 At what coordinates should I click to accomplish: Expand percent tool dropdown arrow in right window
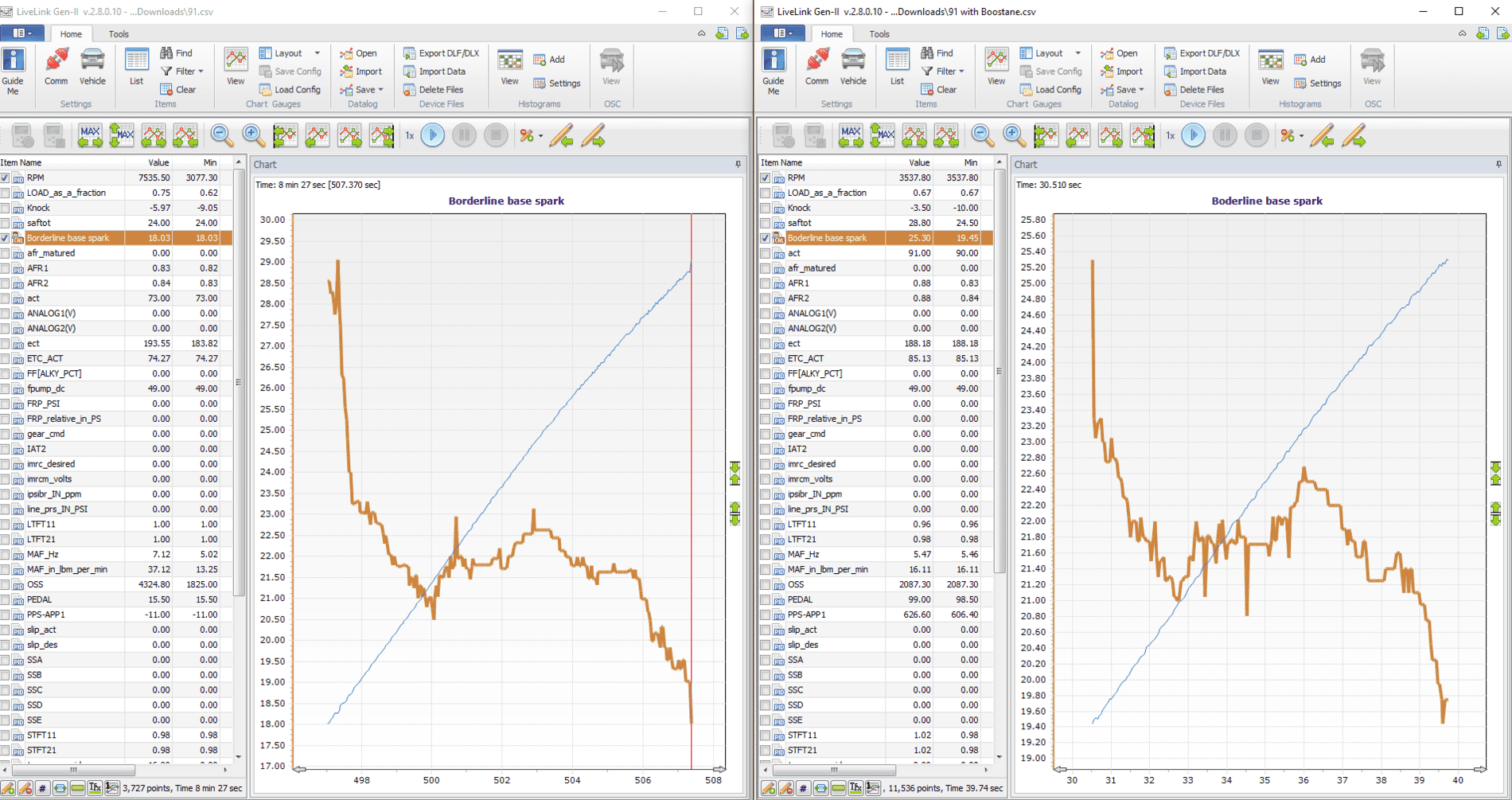click(x=1302, y=136)
